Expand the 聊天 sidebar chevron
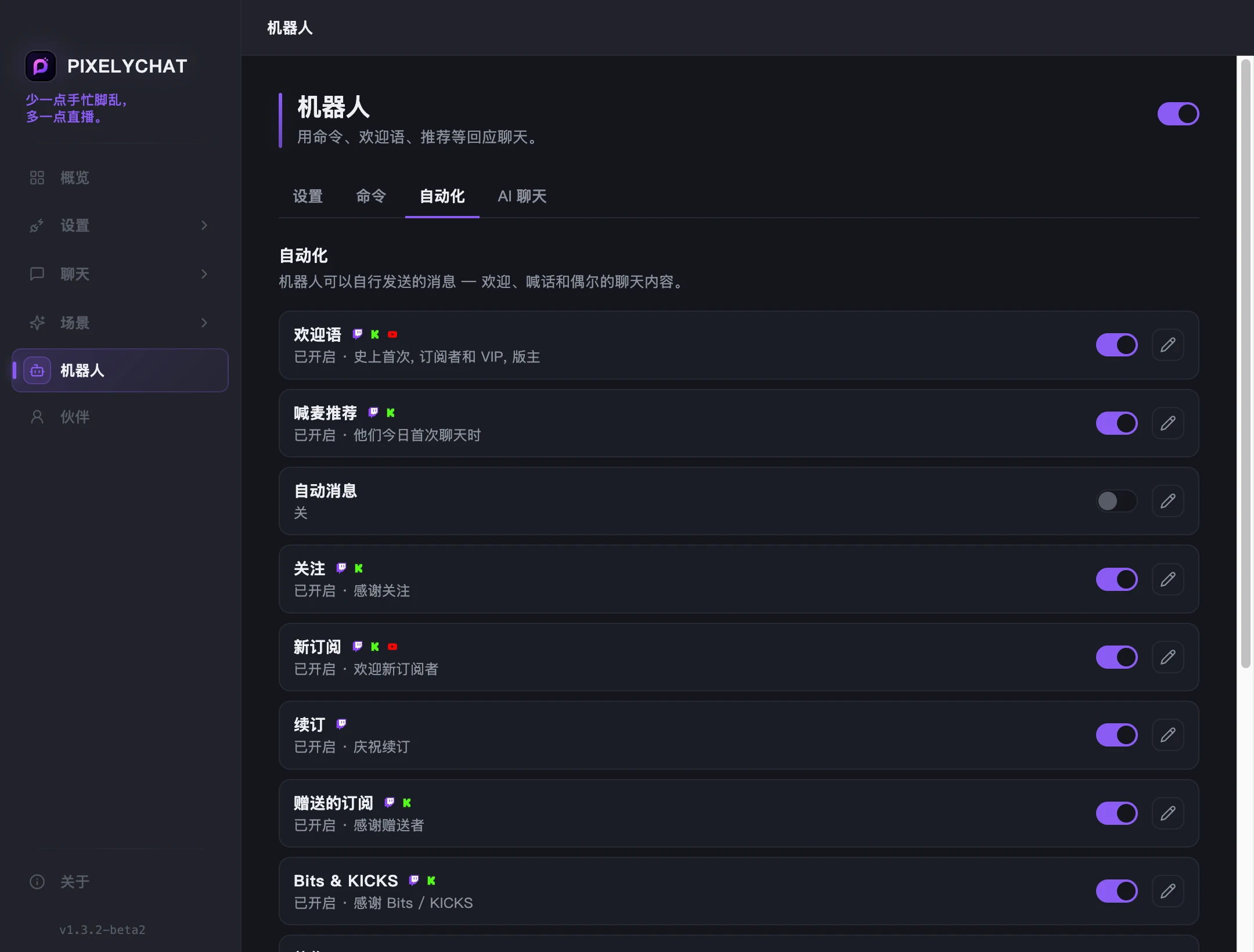The width and height of the screenshot is (1254, 952). 204,274
